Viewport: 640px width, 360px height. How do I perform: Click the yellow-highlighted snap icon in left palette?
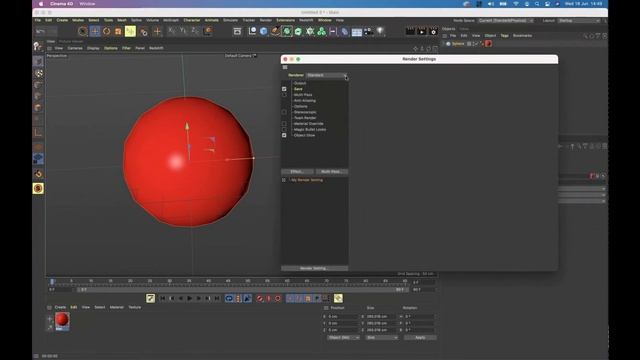click(x=38, y=188)
